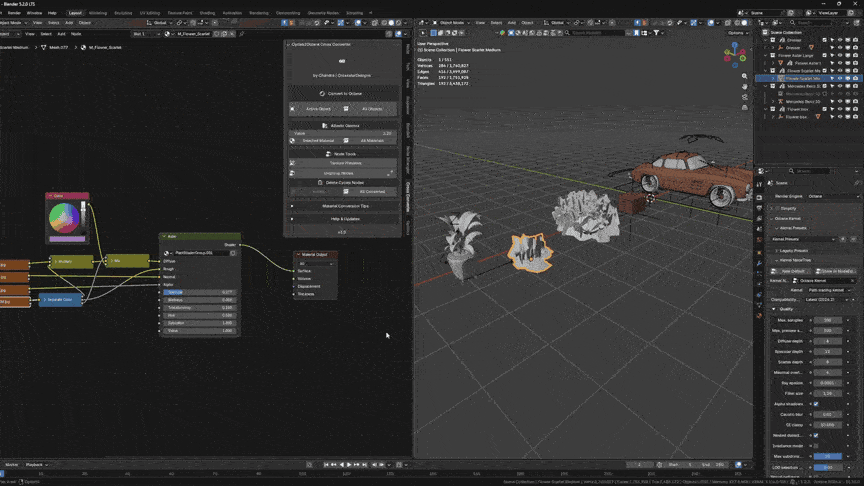The width and height of the screenshot is (864, 486).
Task: Click the color wheel in Color node
Action: (x=64, y=218)
